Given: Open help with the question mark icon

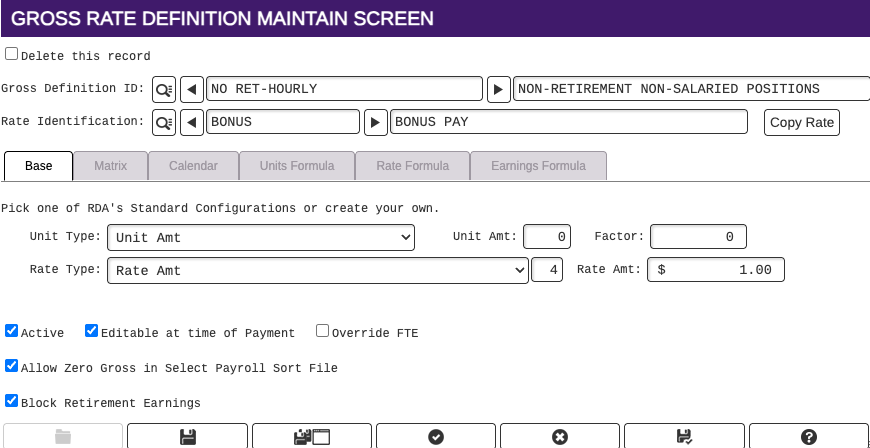Looking at the screenshot, I should click(x=809, y=437).
